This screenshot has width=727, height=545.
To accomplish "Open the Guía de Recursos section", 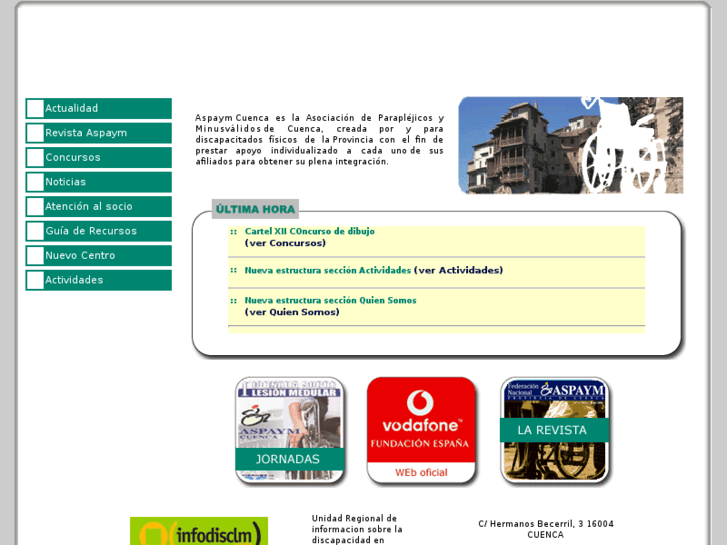I will tap(98, 231).
